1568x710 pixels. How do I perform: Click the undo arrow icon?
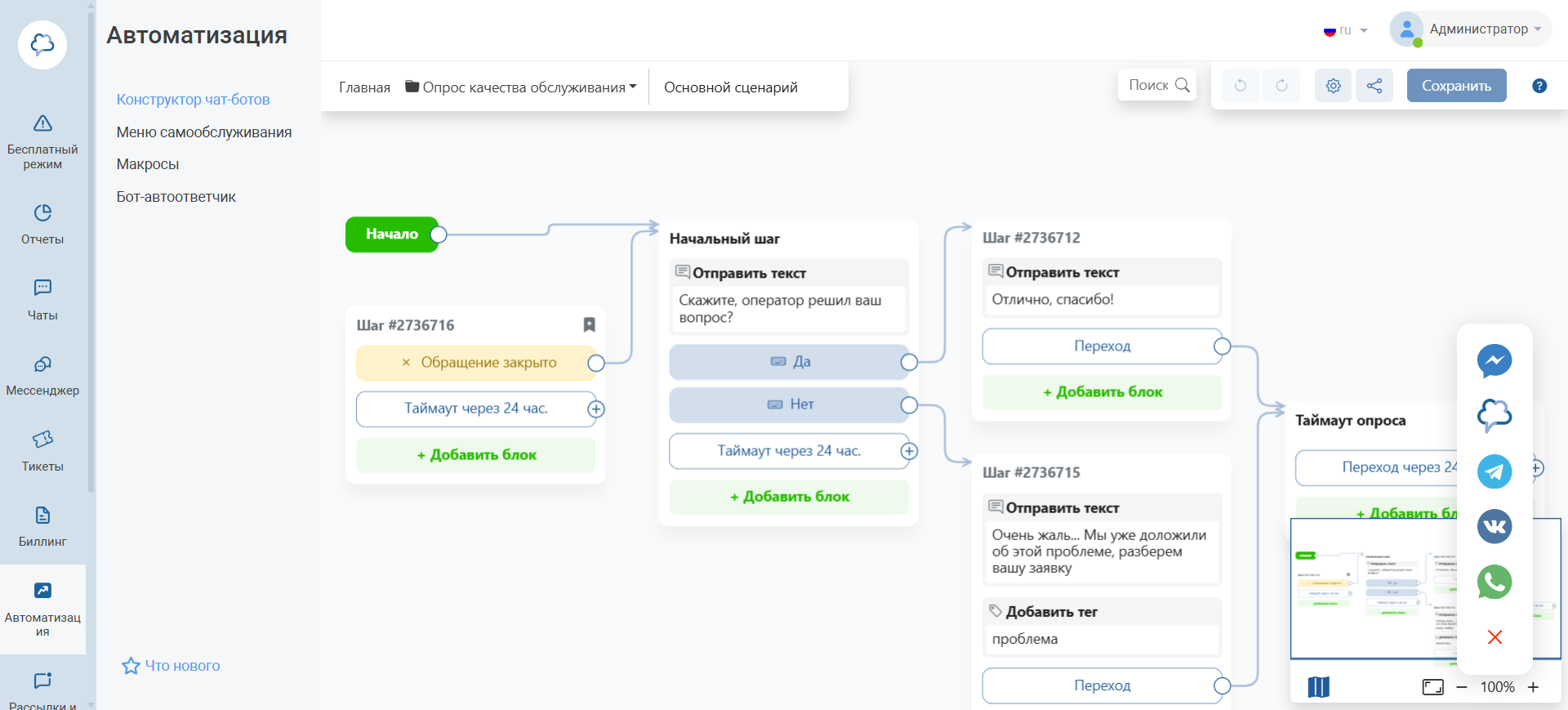pos(1241,86)
